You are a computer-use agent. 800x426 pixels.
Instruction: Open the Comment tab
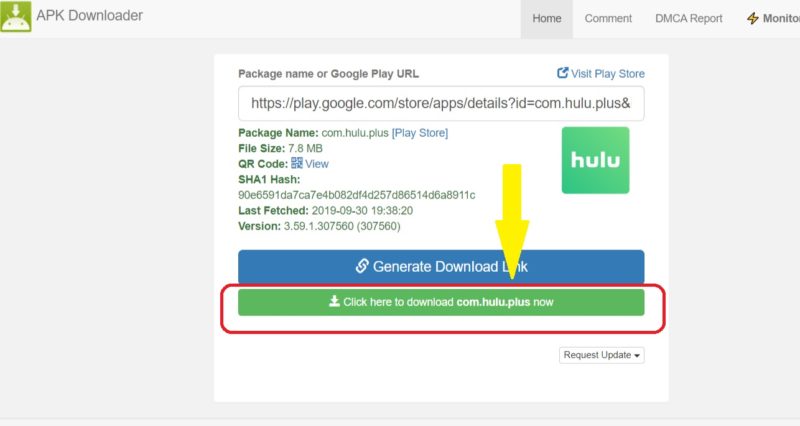point(608,18)
